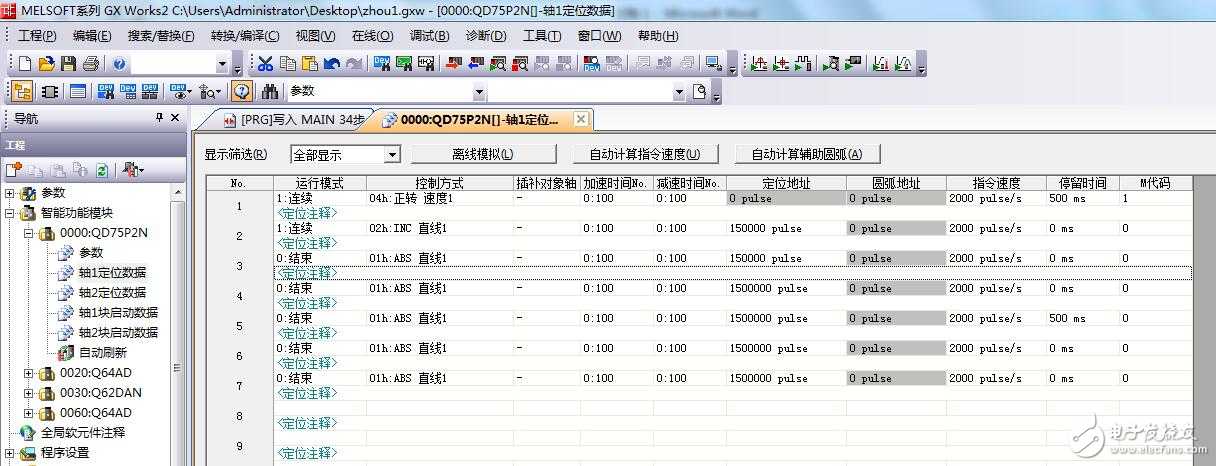Click the Write to PLC red arrow icon
The image size is (1216, 466).
coord(452,63)
